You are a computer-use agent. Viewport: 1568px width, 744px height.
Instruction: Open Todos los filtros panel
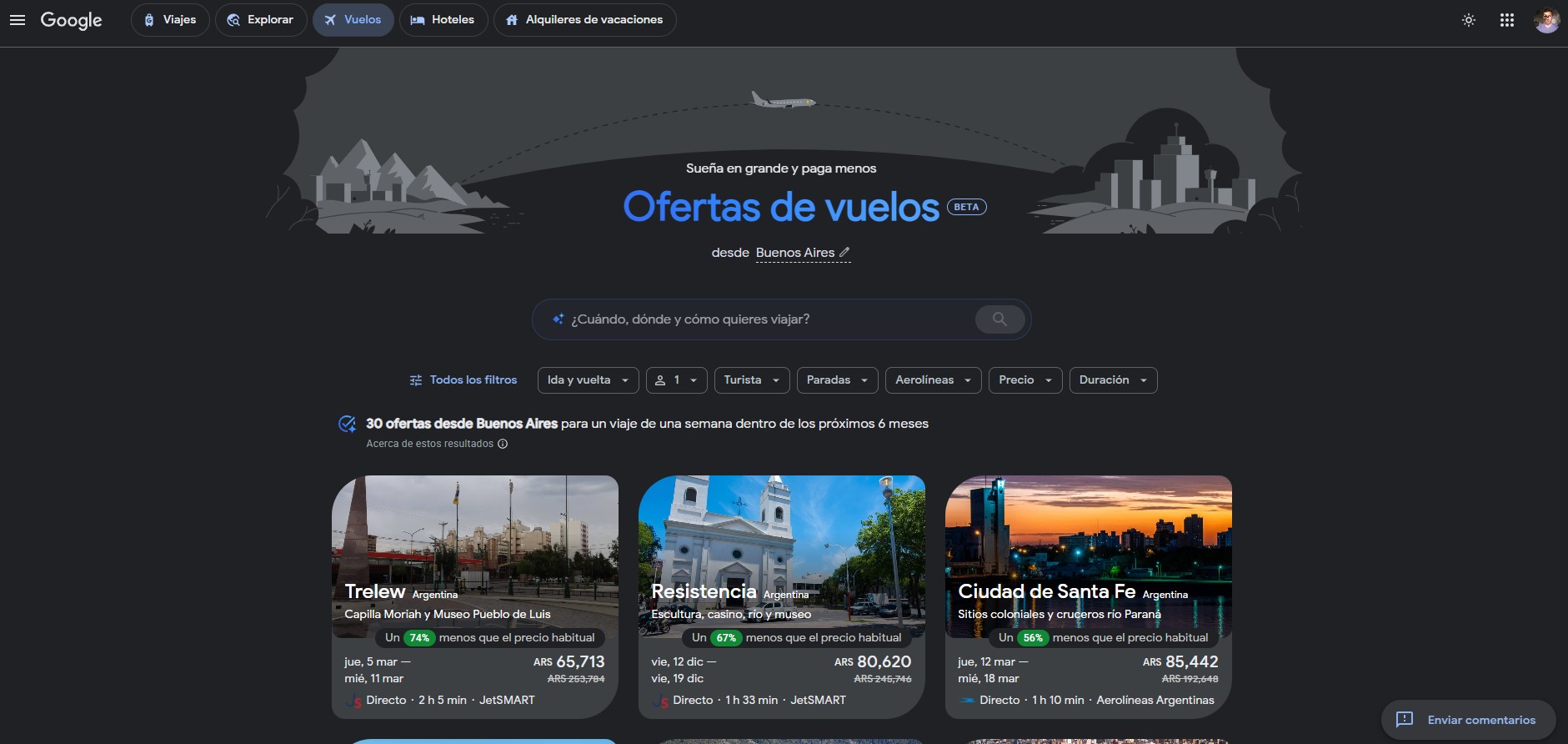tap(463, 380)
